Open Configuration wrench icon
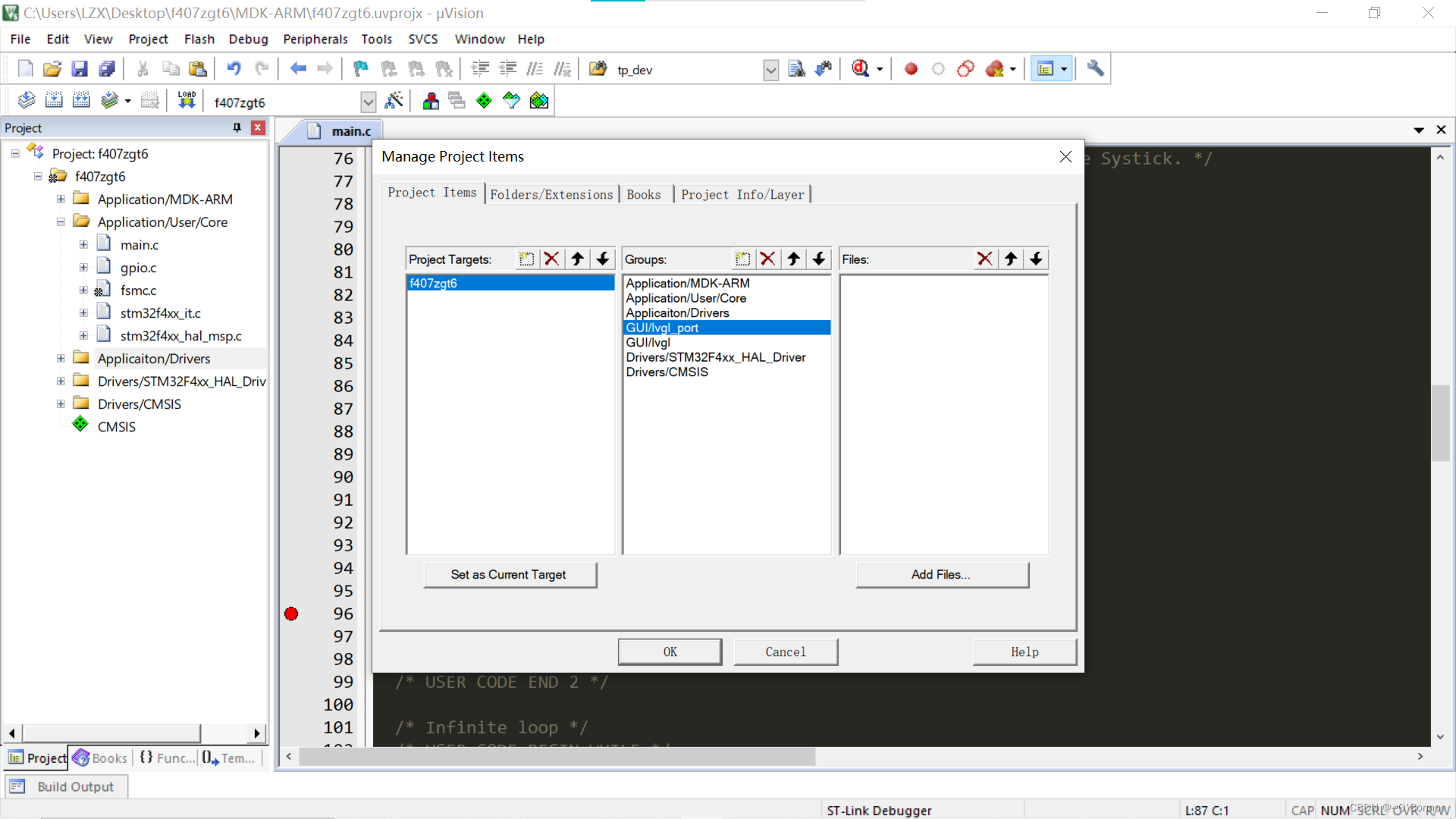 point(1094,69)
